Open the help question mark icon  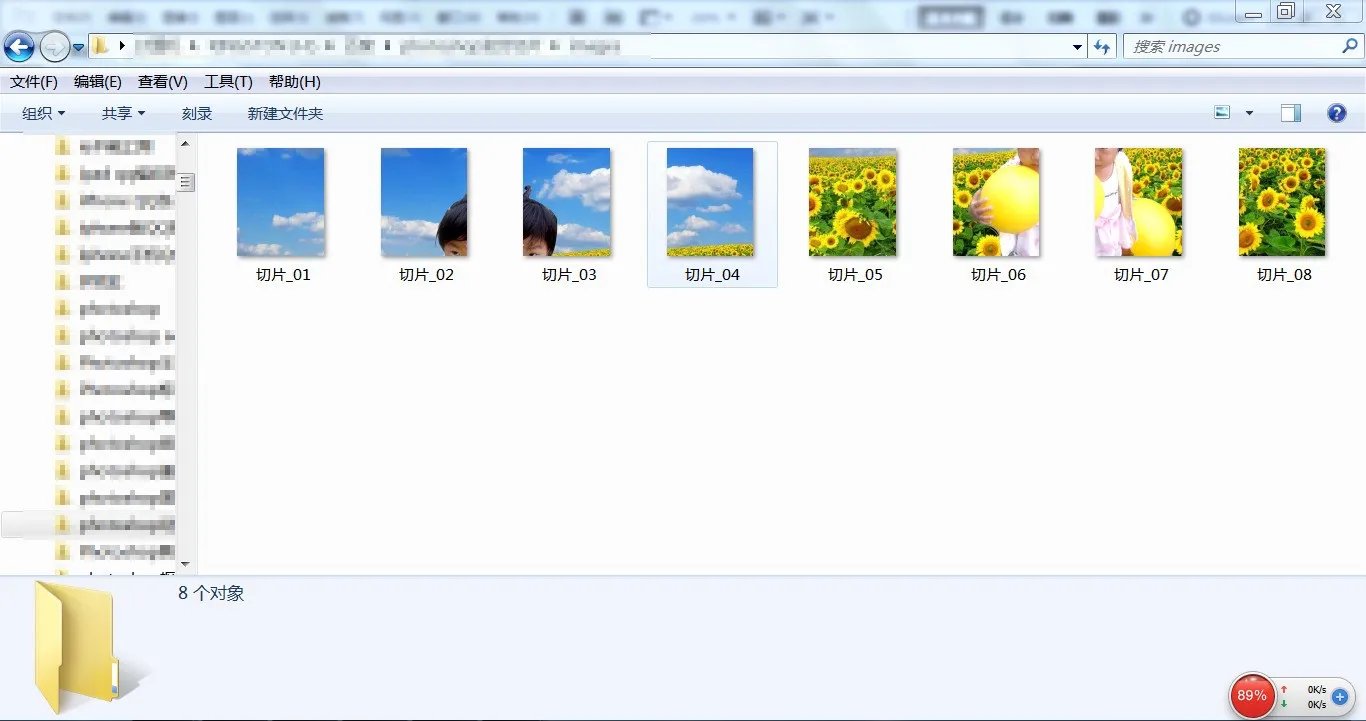pyautogui.click(x=1336, y=113)
